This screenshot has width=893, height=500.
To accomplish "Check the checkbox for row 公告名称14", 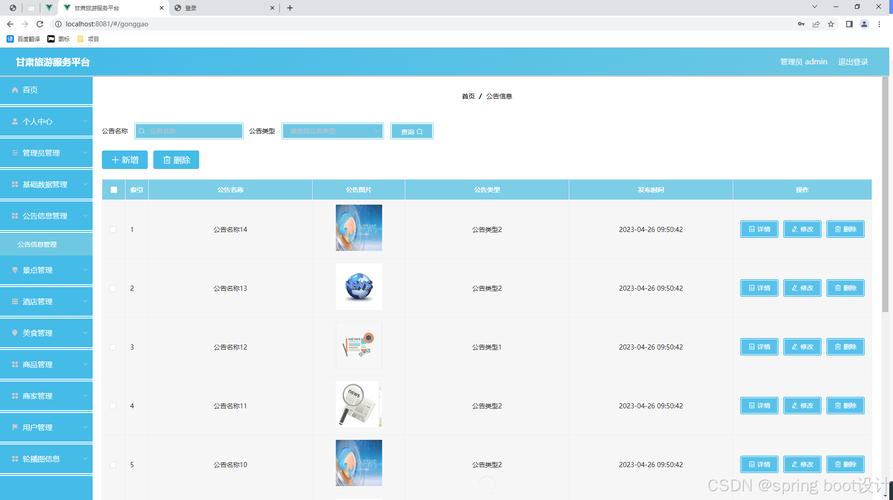I will (113, 229).
